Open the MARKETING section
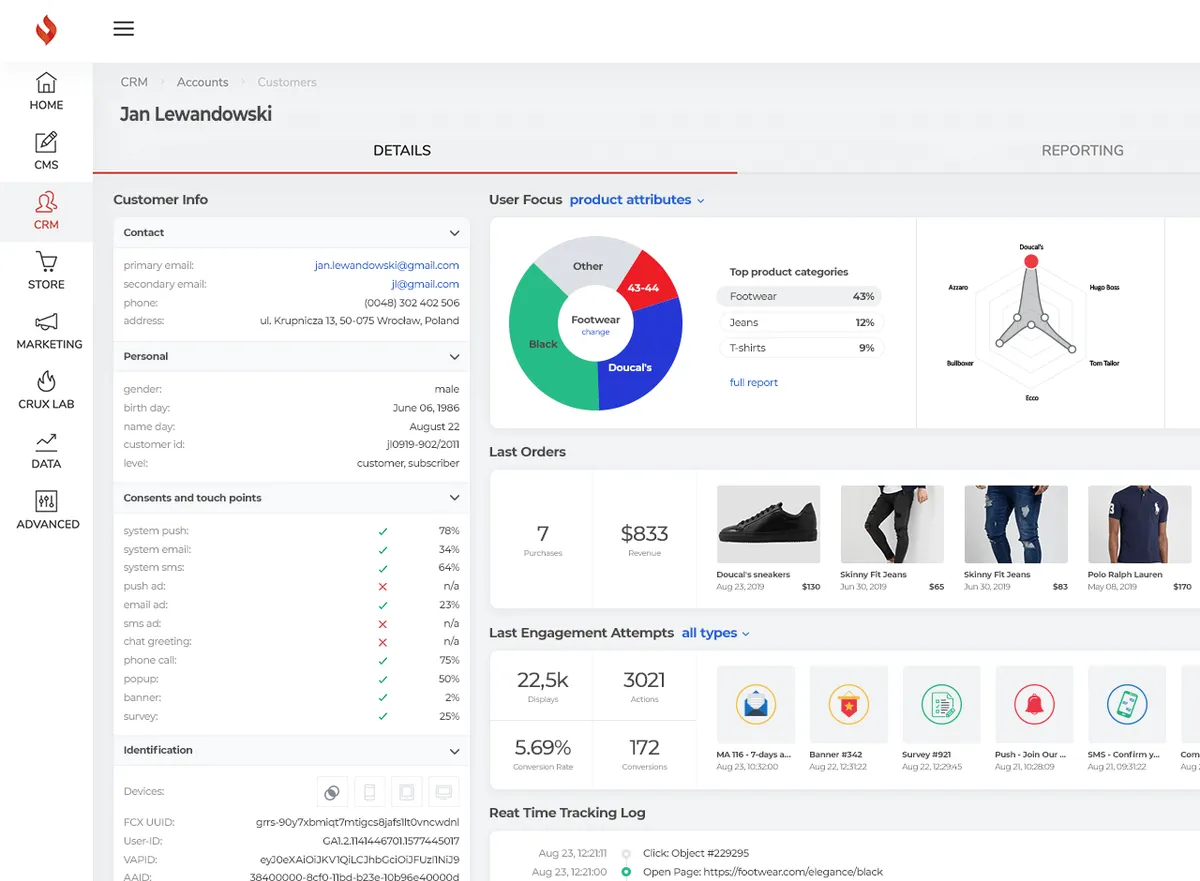This screenshot has height=881, width=1200. click(49, 331)
